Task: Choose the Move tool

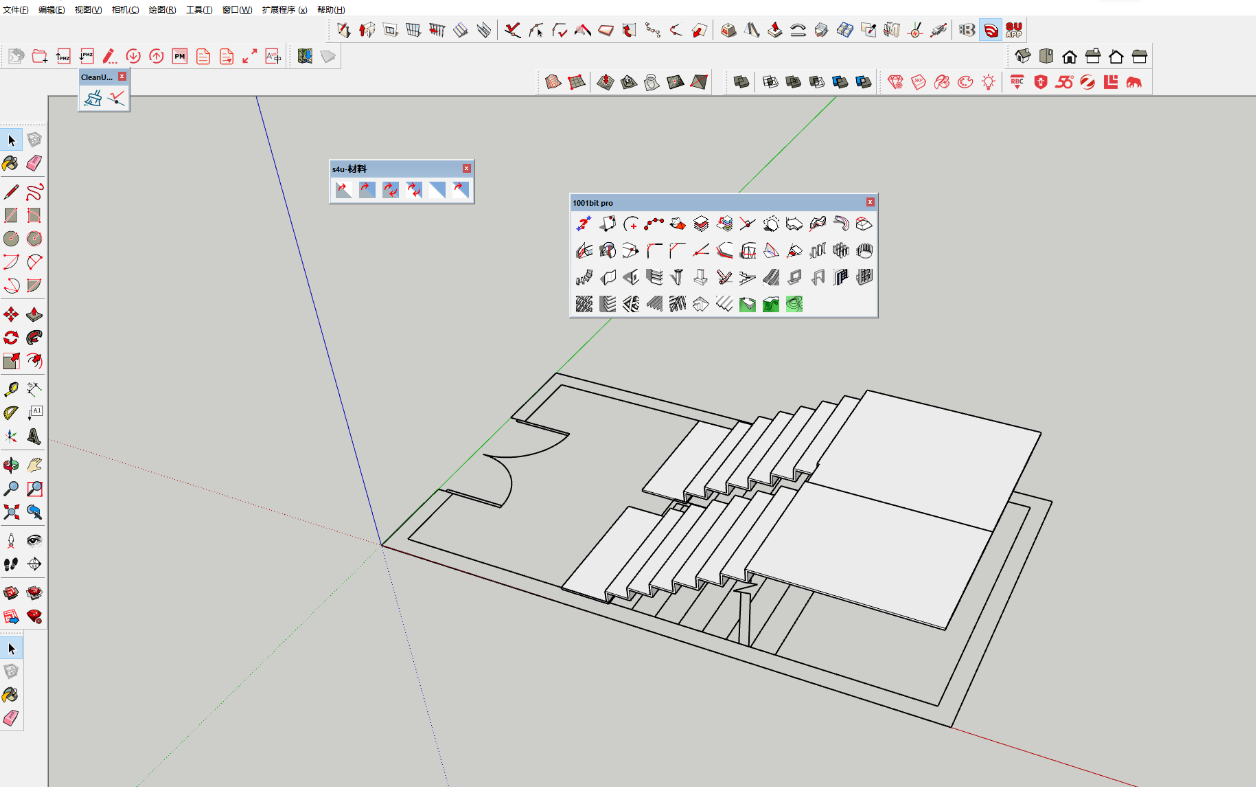Action: click(11, 314)
